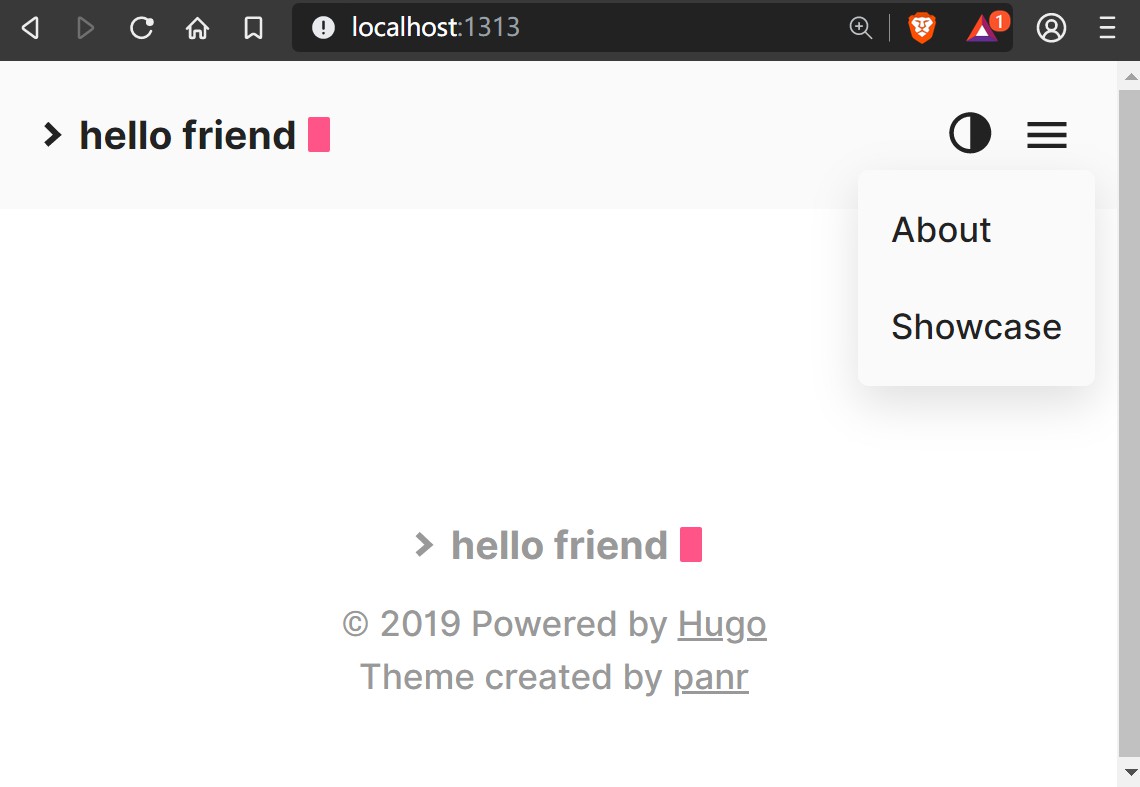
Task: Click the browser forward arrow
Action: [86, 28]
